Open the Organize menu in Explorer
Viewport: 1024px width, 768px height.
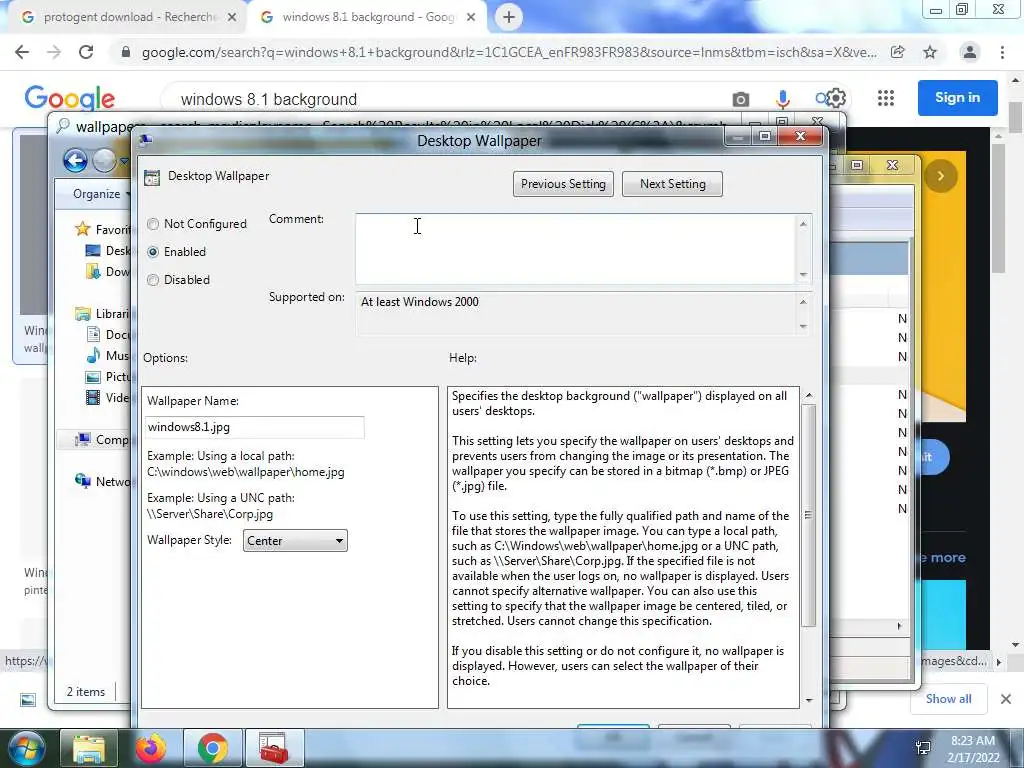point(101,194)
